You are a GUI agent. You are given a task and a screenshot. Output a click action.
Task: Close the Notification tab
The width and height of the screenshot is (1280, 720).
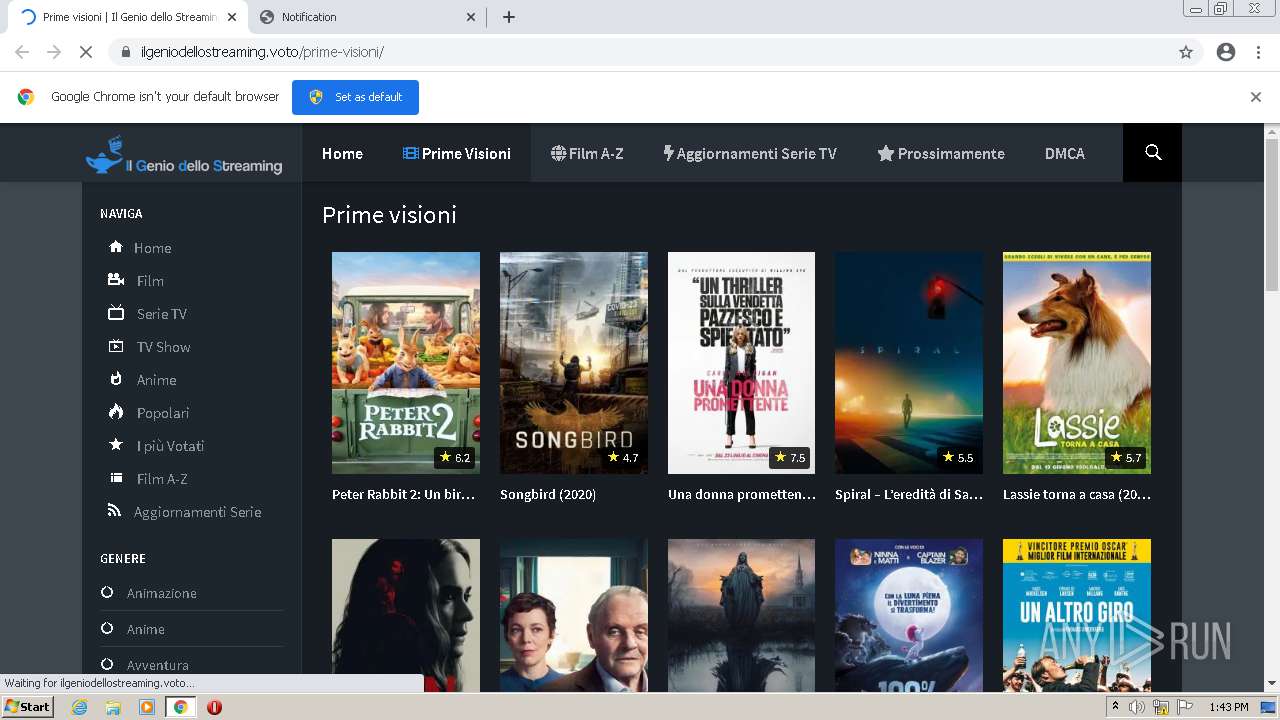(x=472, y=17)
